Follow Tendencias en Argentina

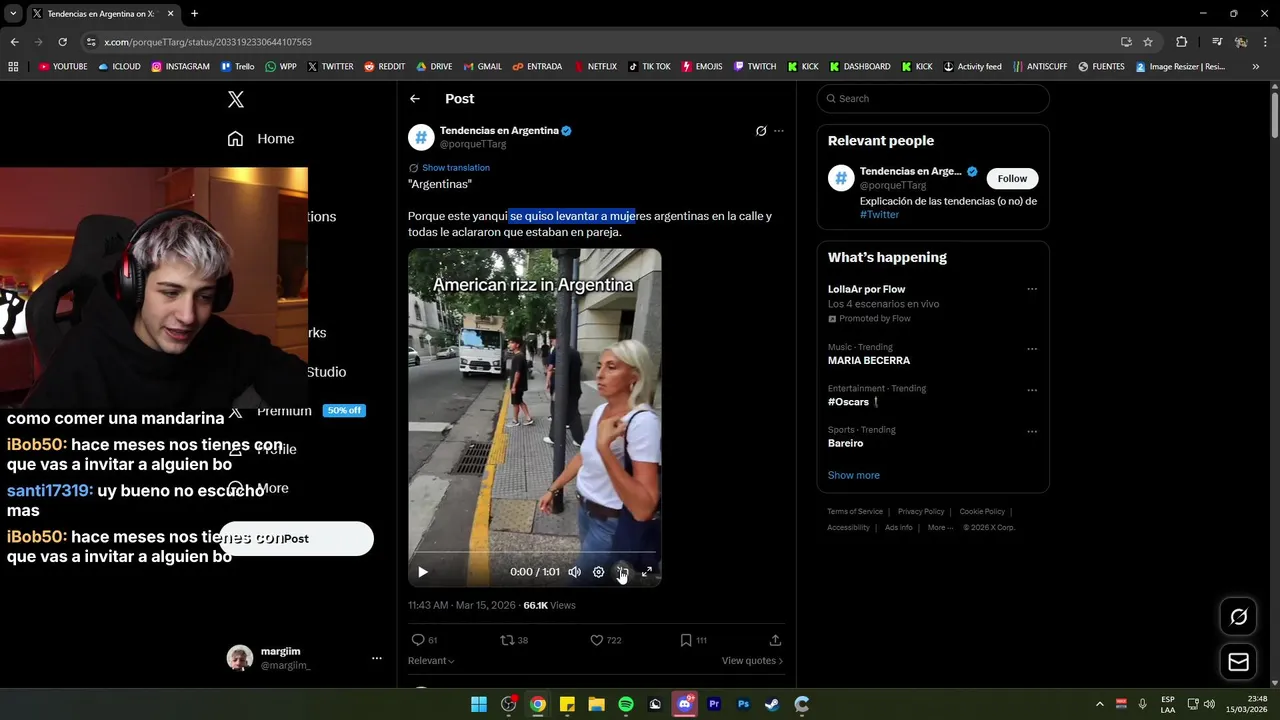(x=1012, y=178)
